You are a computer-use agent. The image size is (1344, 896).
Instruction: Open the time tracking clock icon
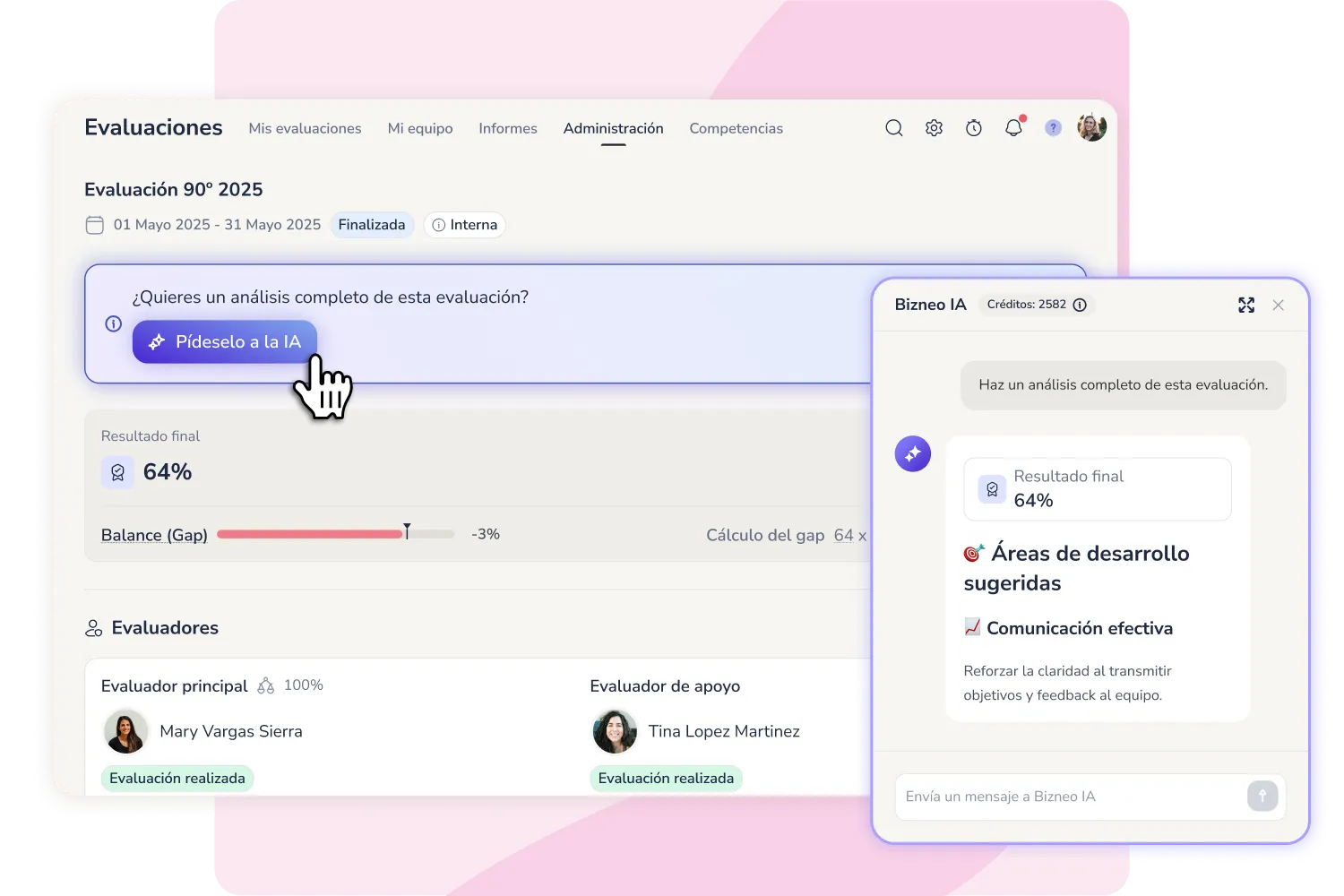pyautogui.click(x=974, y=128)
